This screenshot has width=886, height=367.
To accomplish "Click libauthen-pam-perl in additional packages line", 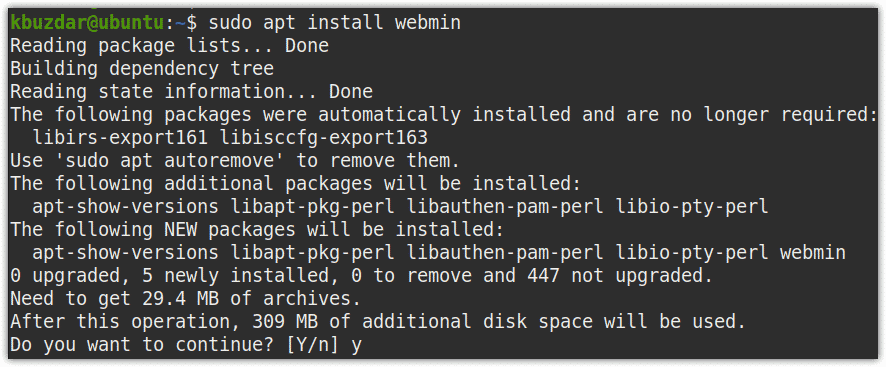I will pos(505,207).
